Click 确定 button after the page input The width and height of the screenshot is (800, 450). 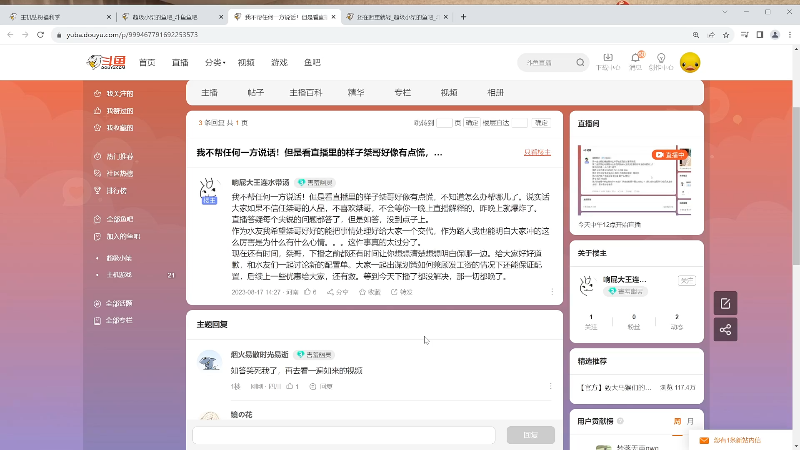[x=471, y=123]
